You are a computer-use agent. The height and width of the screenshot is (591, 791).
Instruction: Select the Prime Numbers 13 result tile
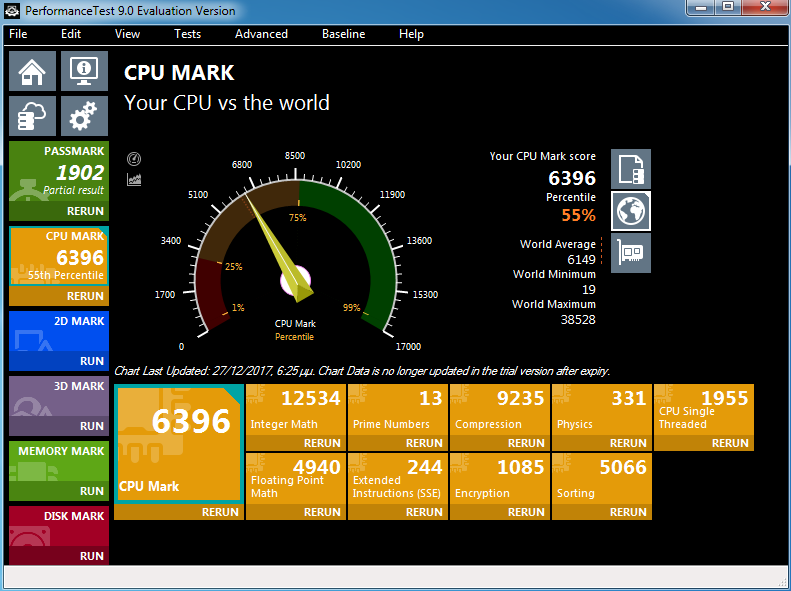pyautogui.click(x=398, y=409)
